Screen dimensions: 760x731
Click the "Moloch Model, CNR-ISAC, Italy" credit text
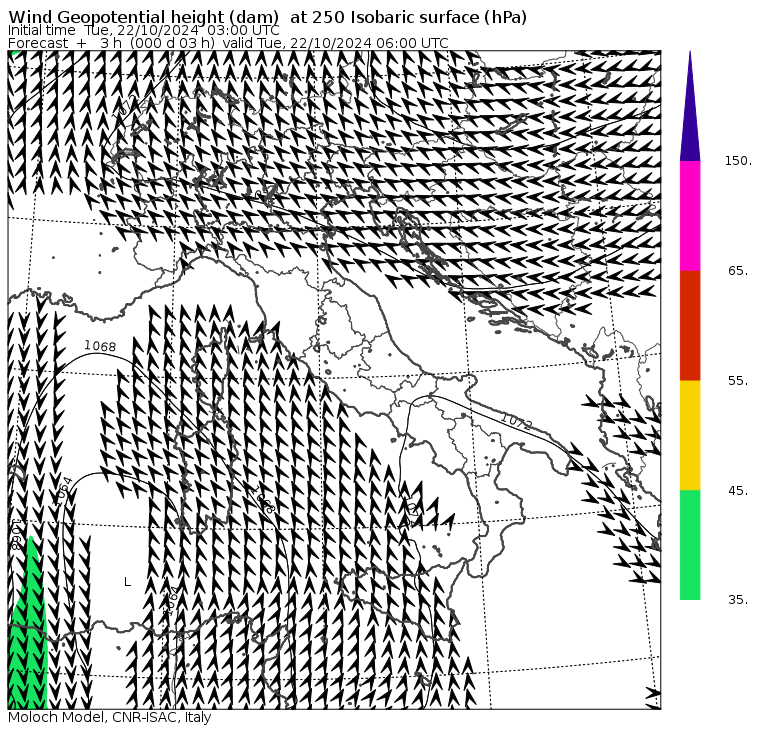tap(110, 717)
